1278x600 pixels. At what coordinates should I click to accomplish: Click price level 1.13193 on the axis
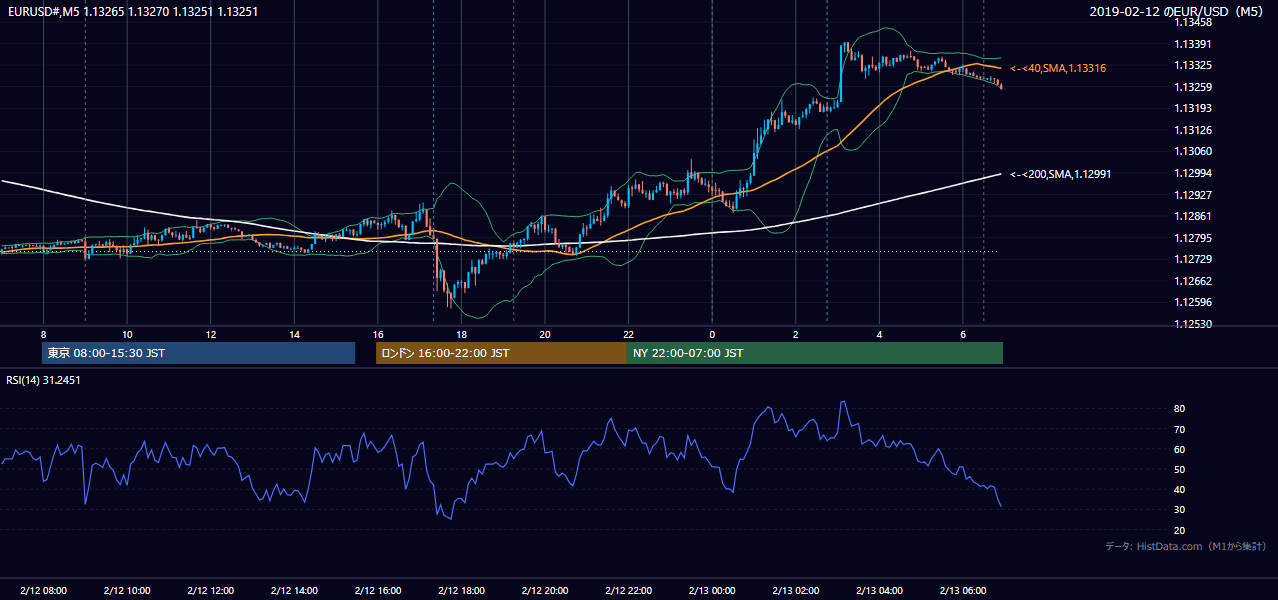pyautogui.click(x=1193, y=108)
